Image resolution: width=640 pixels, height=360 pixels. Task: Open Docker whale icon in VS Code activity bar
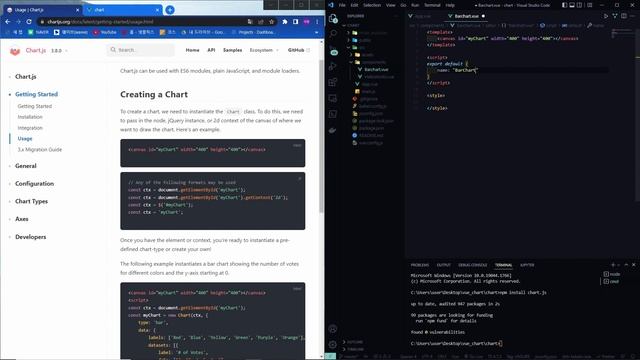click(333, 131)
